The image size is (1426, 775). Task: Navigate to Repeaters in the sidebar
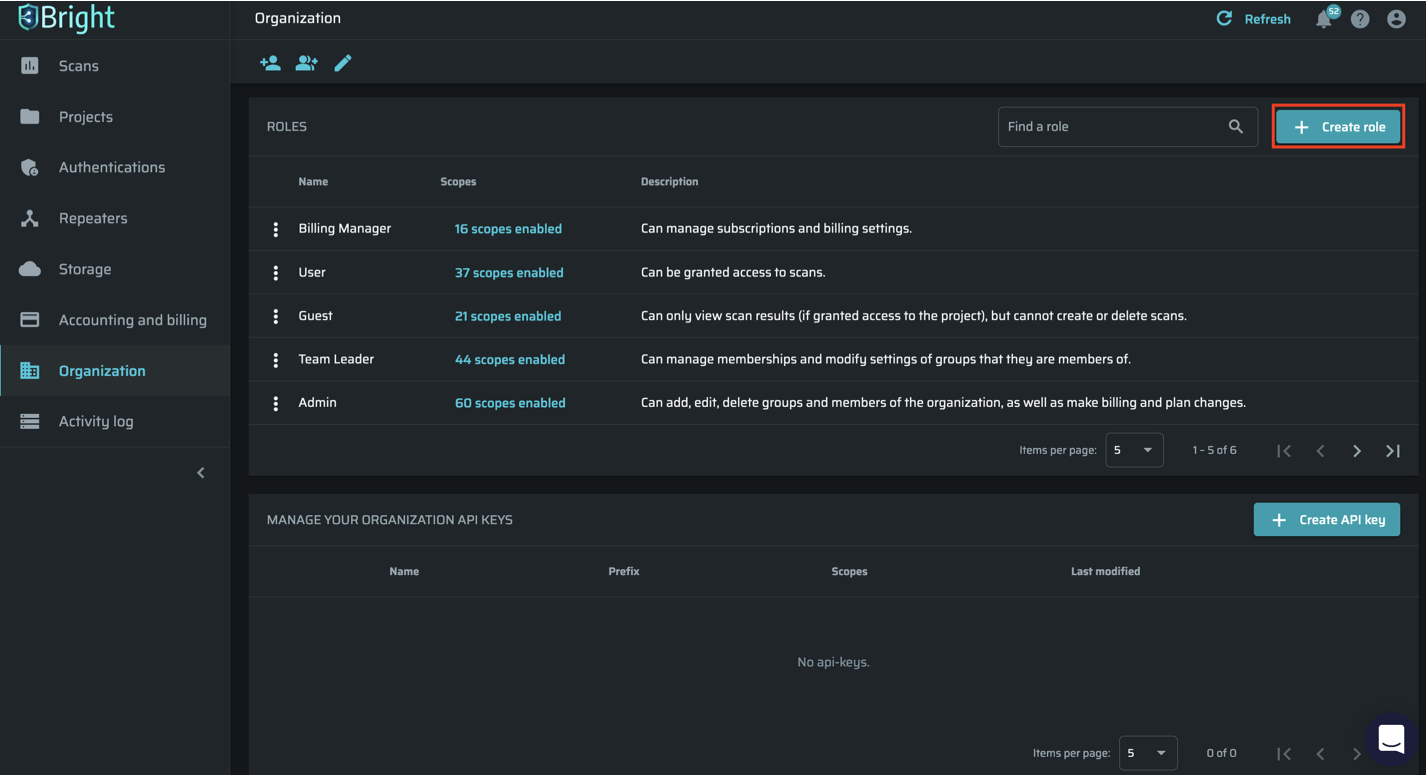tap(92, 218)
